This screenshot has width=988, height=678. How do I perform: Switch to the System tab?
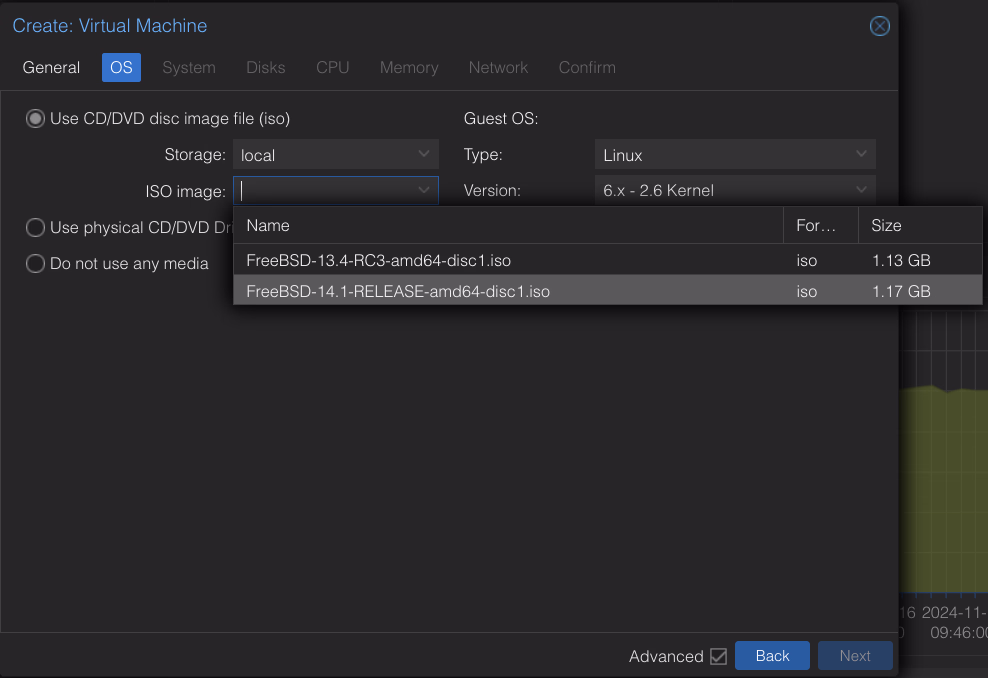click(189, 67)
